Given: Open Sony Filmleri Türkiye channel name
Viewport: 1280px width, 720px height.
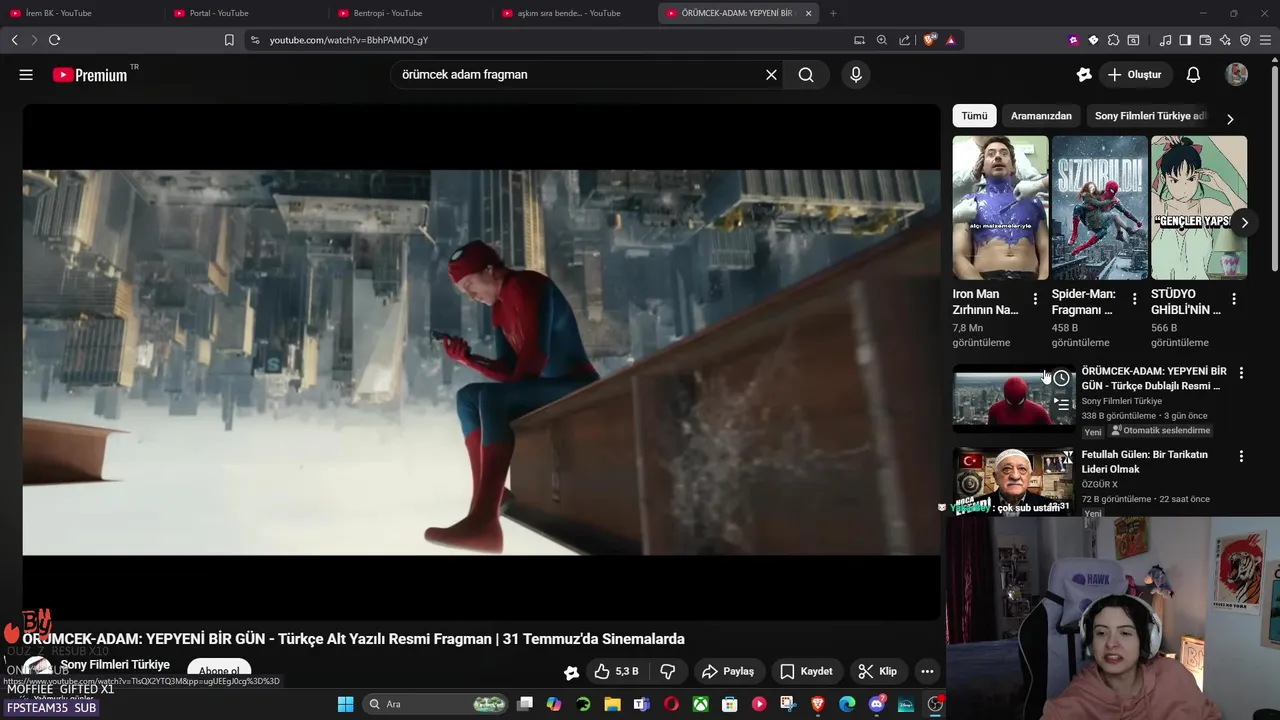Looking at the screenshot, I should pyautogui.click(x=115, y=665).
